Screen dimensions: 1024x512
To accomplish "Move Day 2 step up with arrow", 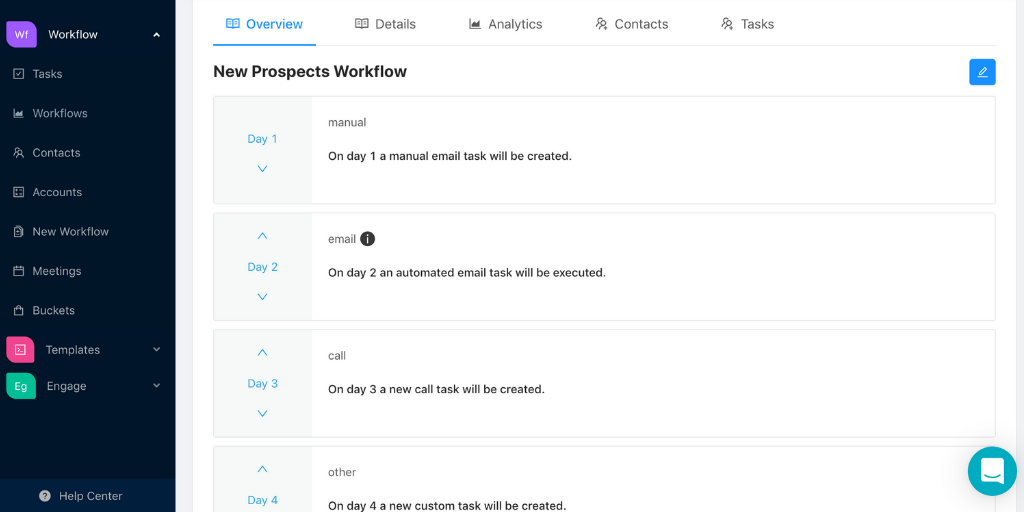I will (263, 236).
